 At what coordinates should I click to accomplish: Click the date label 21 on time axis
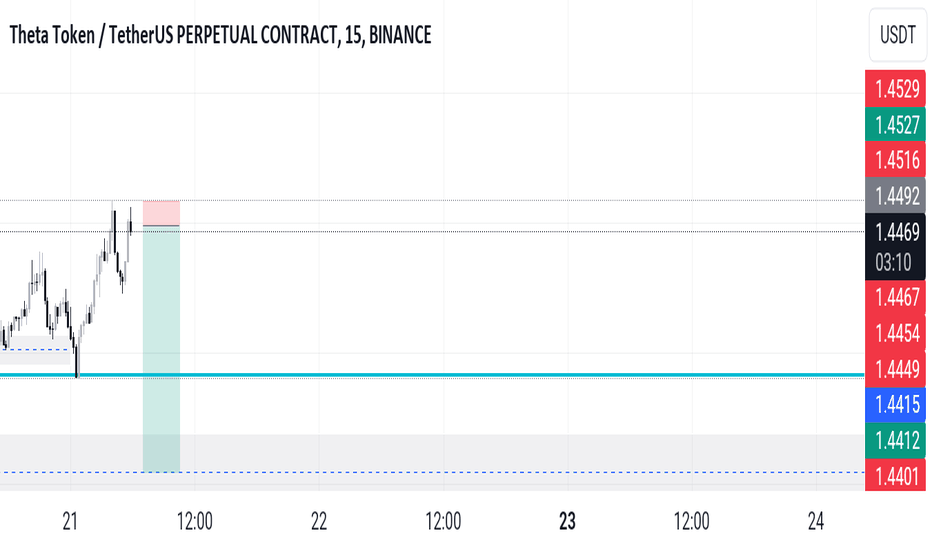coord(70,521)
